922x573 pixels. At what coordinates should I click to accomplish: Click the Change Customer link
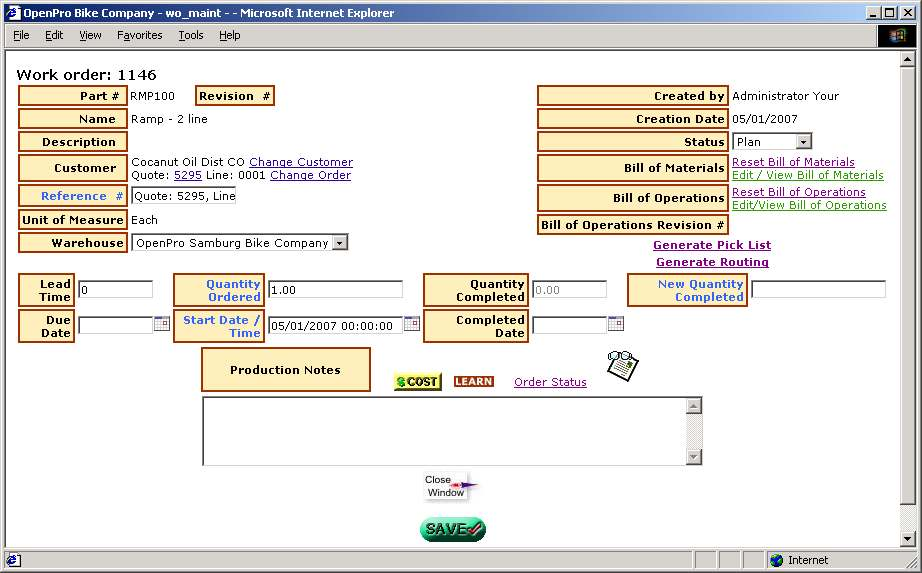(301, 162)
